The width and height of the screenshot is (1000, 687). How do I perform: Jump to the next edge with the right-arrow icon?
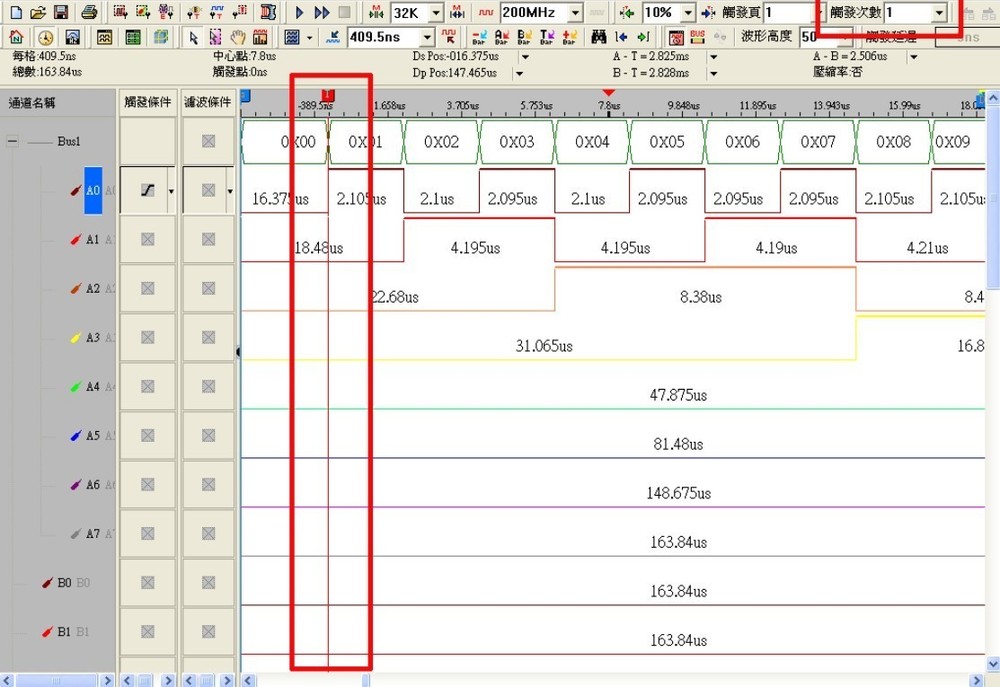pyautogui.click(x=643, y=37)
